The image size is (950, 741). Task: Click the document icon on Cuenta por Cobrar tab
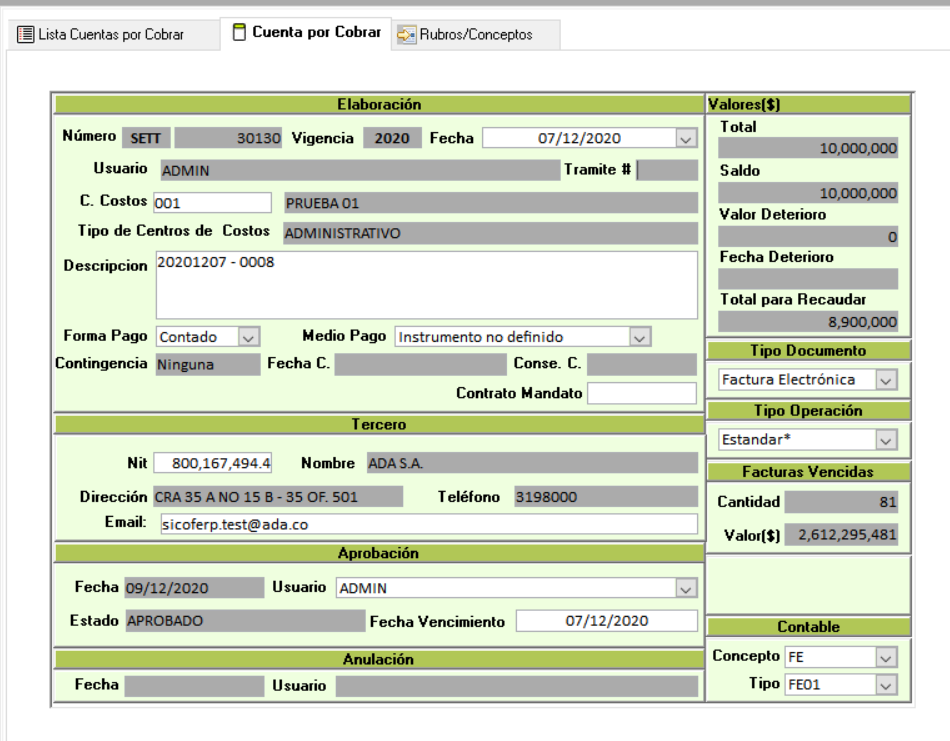coord(239,33)
